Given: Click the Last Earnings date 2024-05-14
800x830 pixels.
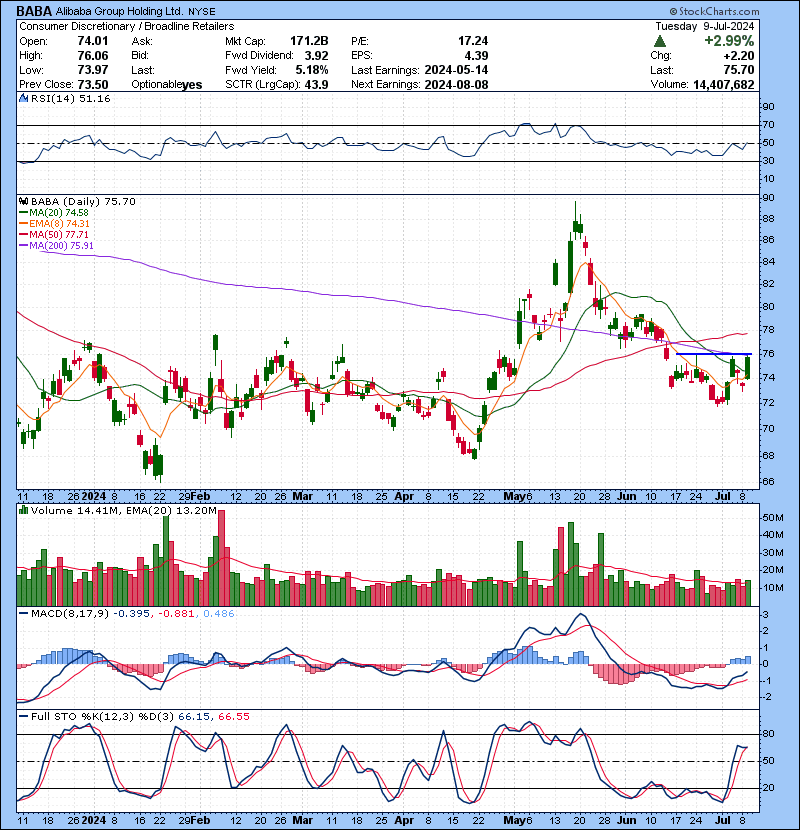Looking at the screenshot, I should click(x=456, y=70).
